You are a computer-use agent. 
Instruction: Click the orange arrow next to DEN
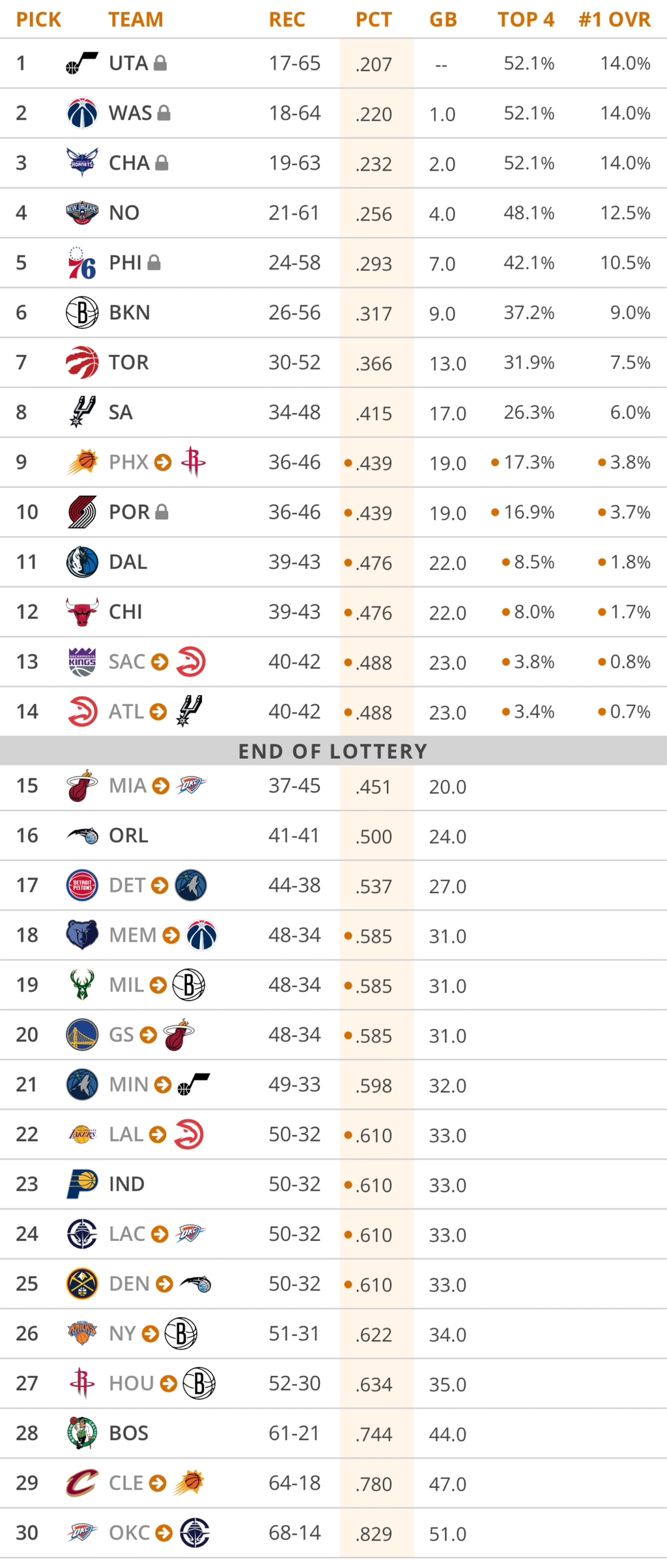165,1283
